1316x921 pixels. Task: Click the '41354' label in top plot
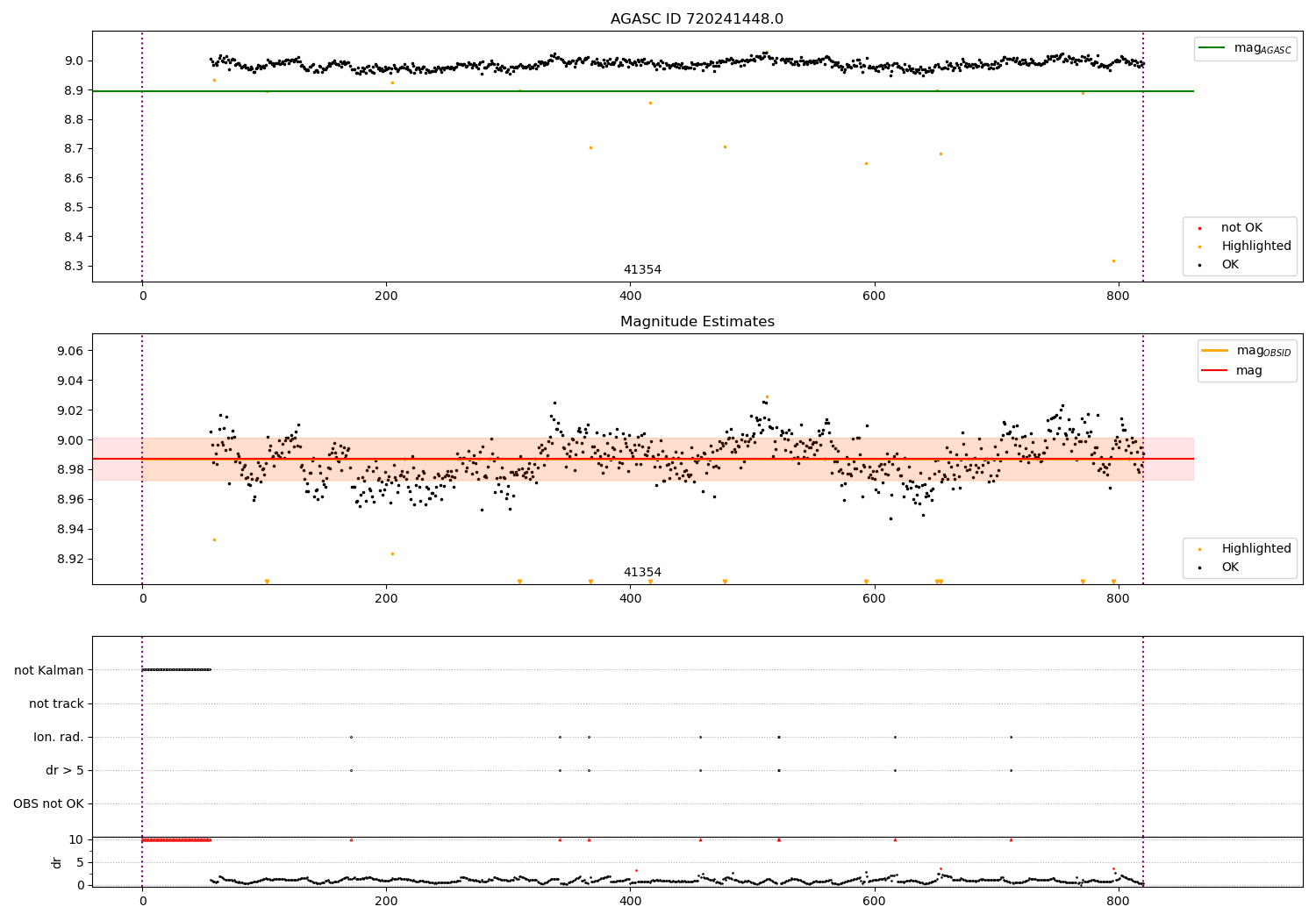pyautogui.click(x=642, y=270)
